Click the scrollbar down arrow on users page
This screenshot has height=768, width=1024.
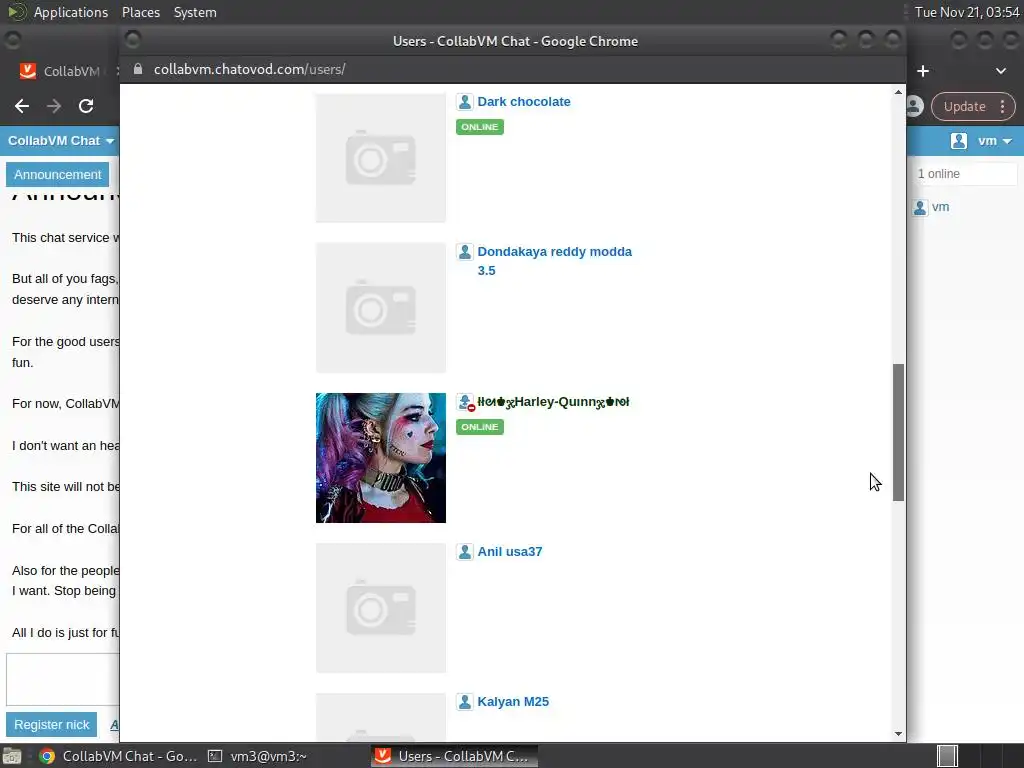tap(898, 734)
